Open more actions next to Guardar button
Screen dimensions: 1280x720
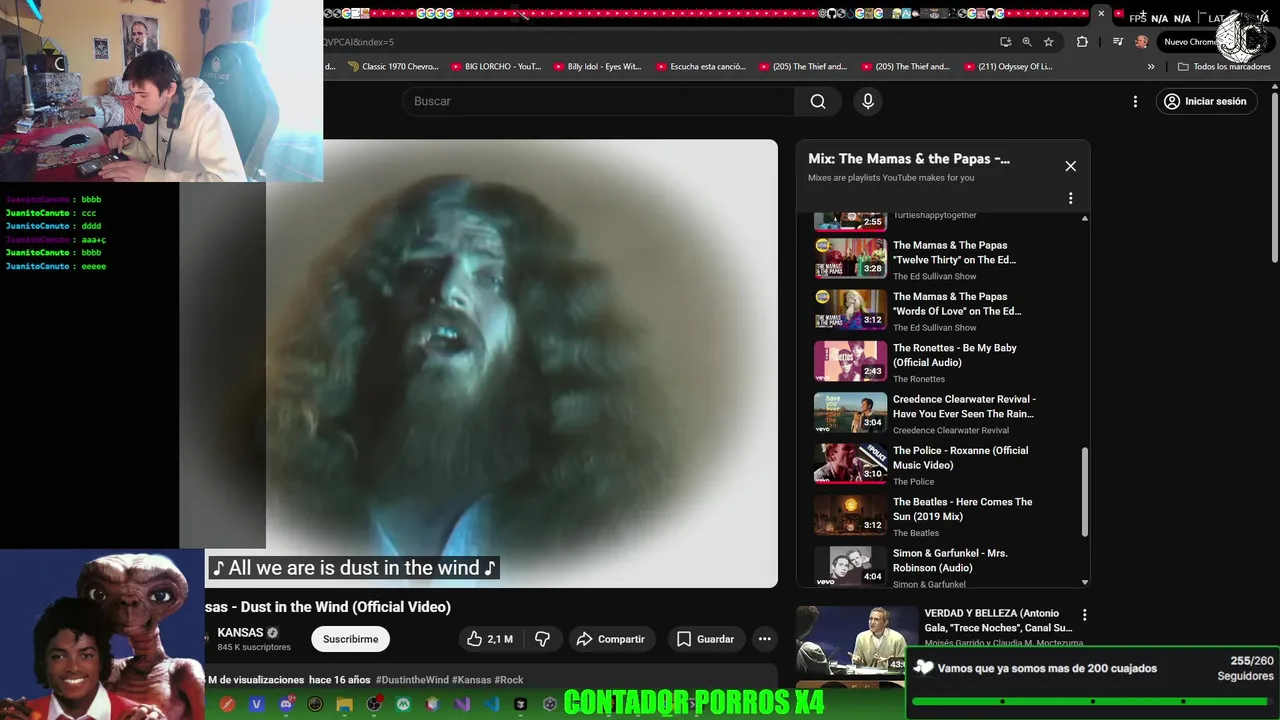coord(764,639)
